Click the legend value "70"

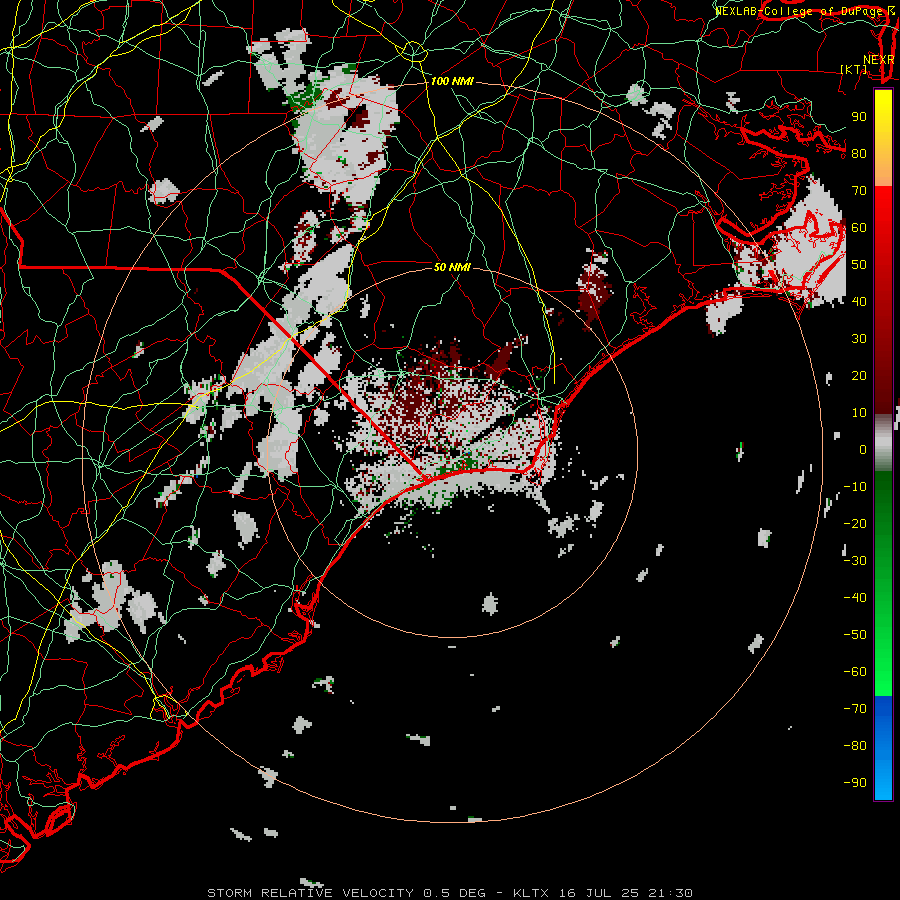click(x=859, y=191)
